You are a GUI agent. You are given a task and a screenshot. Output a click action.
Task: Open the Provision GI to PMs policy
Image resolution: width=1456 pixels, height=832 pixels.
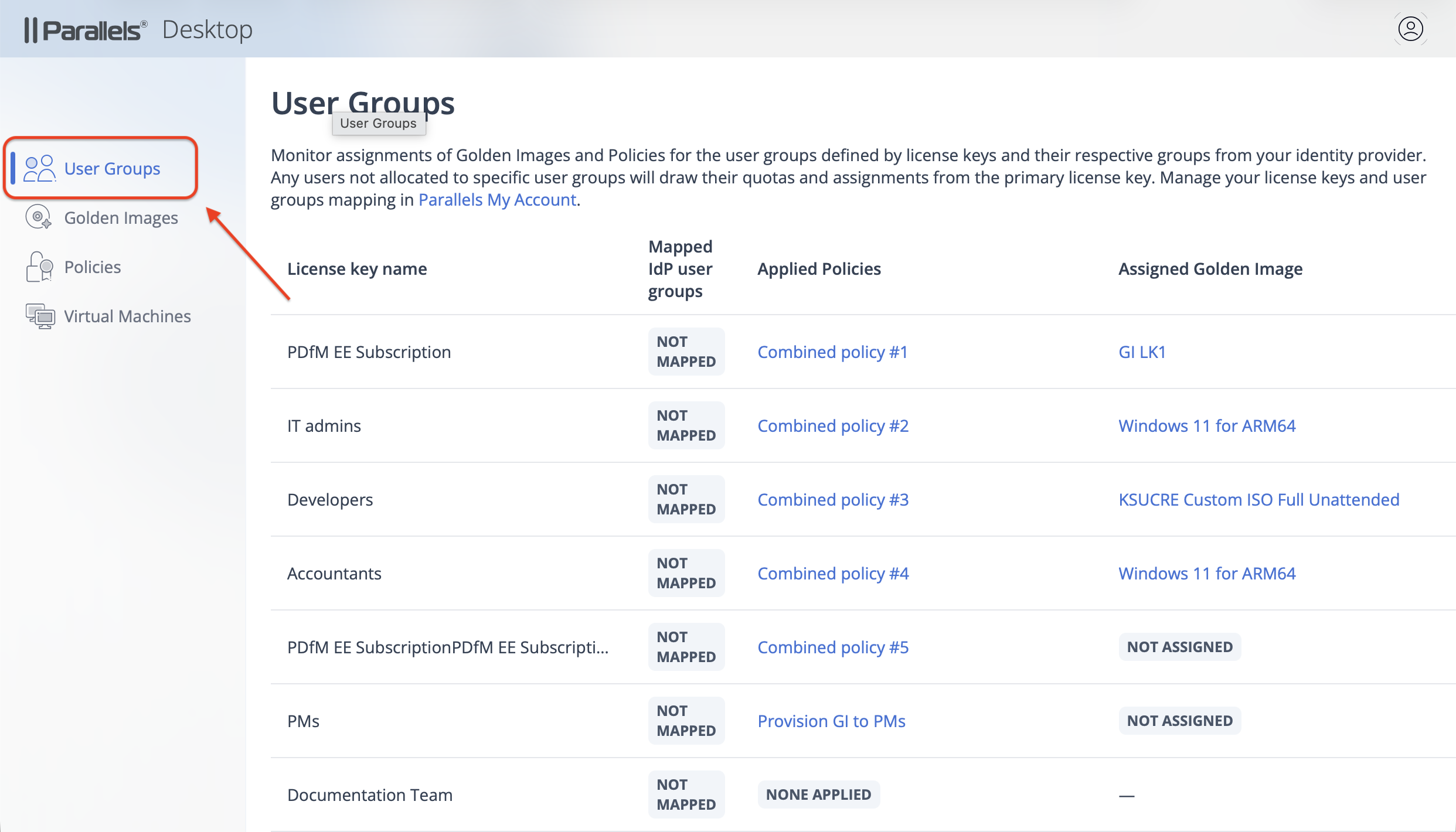click(831, 721)
